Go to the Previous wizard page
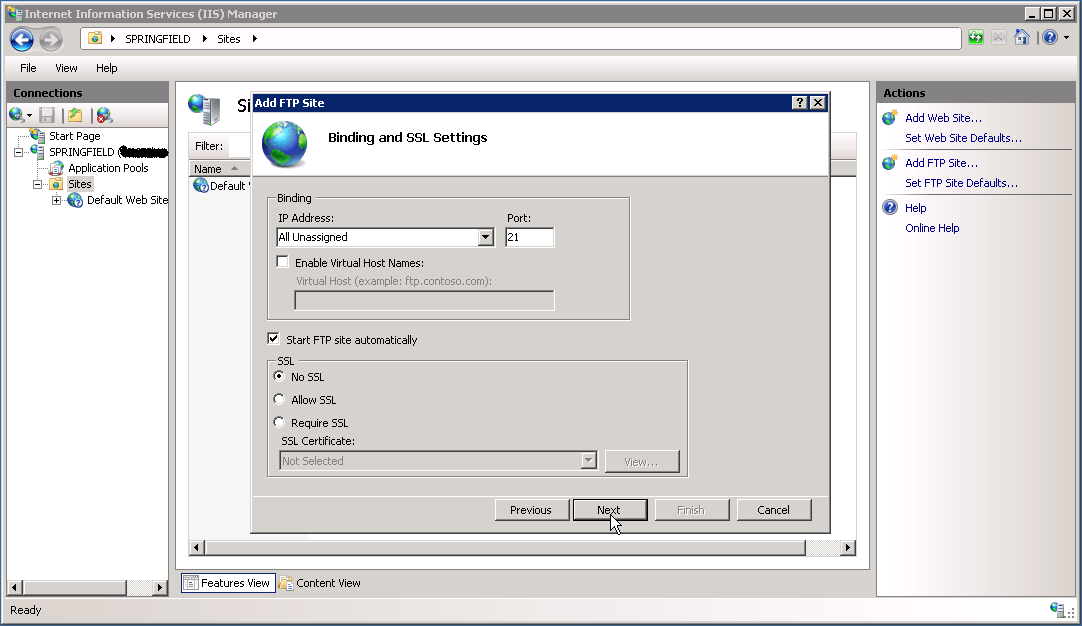The height and width of the screenshot is (626, 1082). coord(531,510)
